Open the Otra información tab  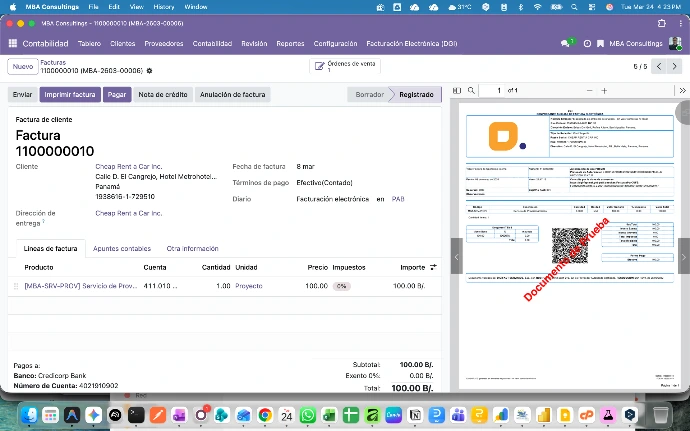[x=192, y=248]
